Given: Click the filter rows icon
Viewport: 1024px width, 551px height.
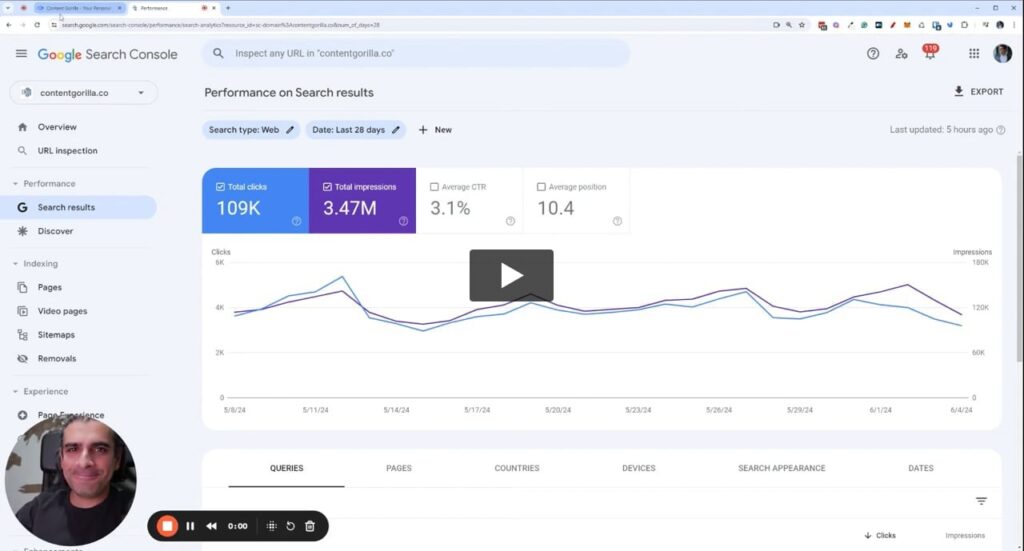Looking at the screenshot, I should pos(981,501).
